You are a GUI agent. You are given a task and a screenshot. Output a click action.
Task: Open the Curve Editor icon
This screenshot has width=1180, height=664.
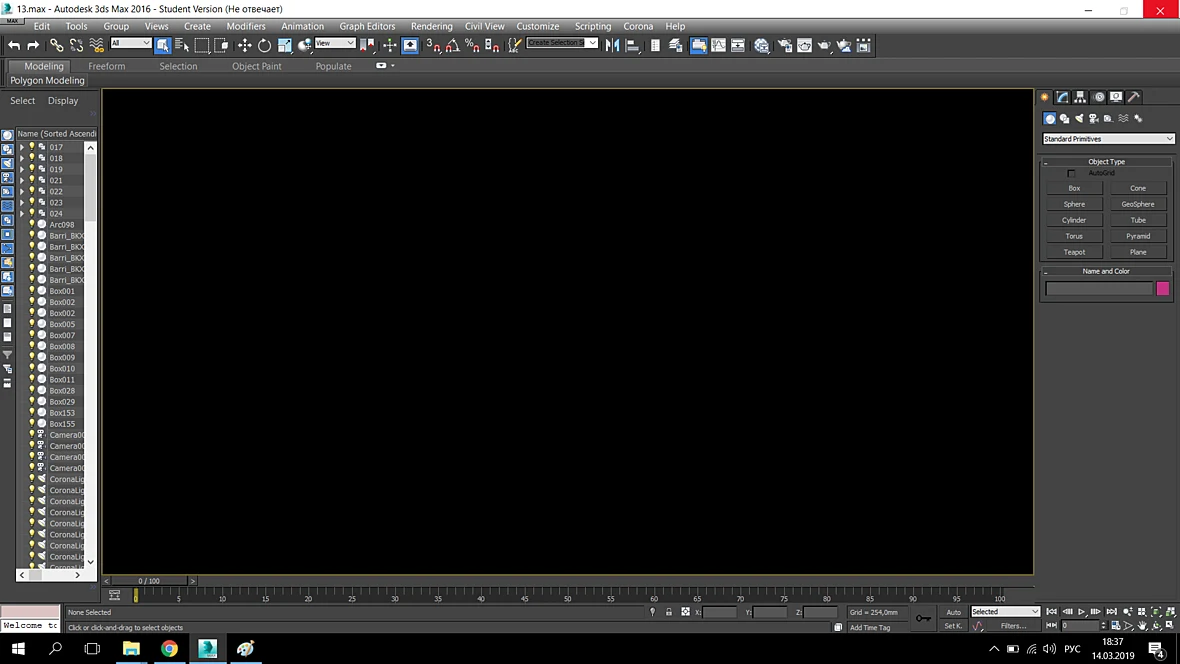(x=719, y=45)
